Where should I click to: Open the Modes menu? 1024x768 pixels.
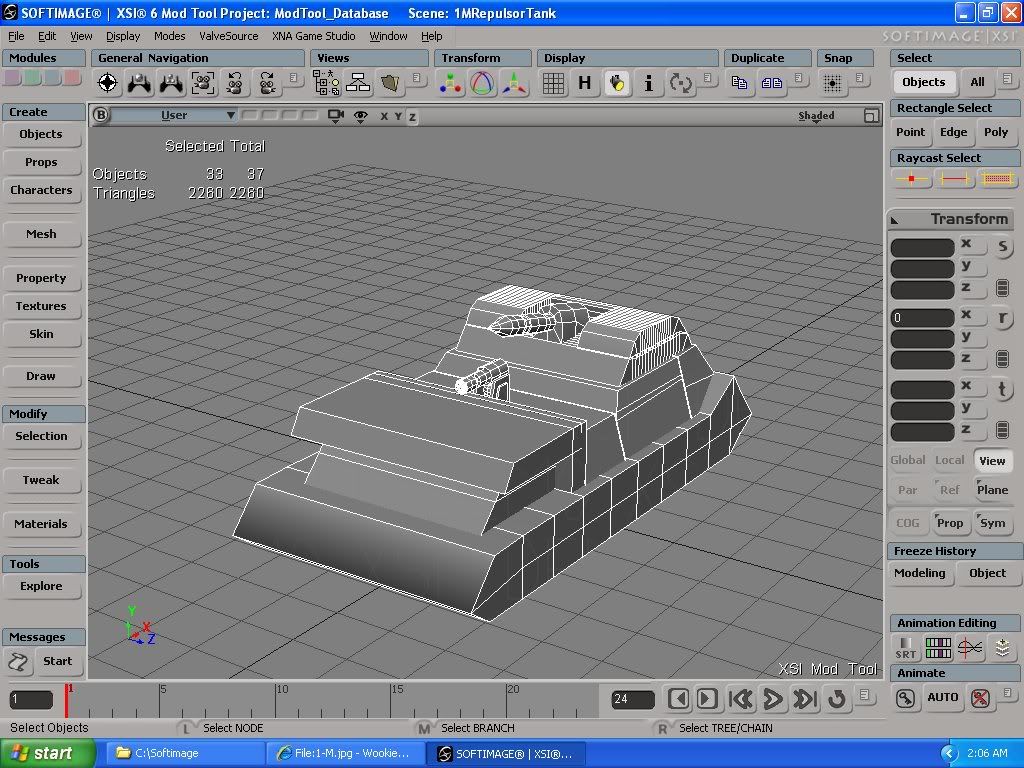coord(169,36)
